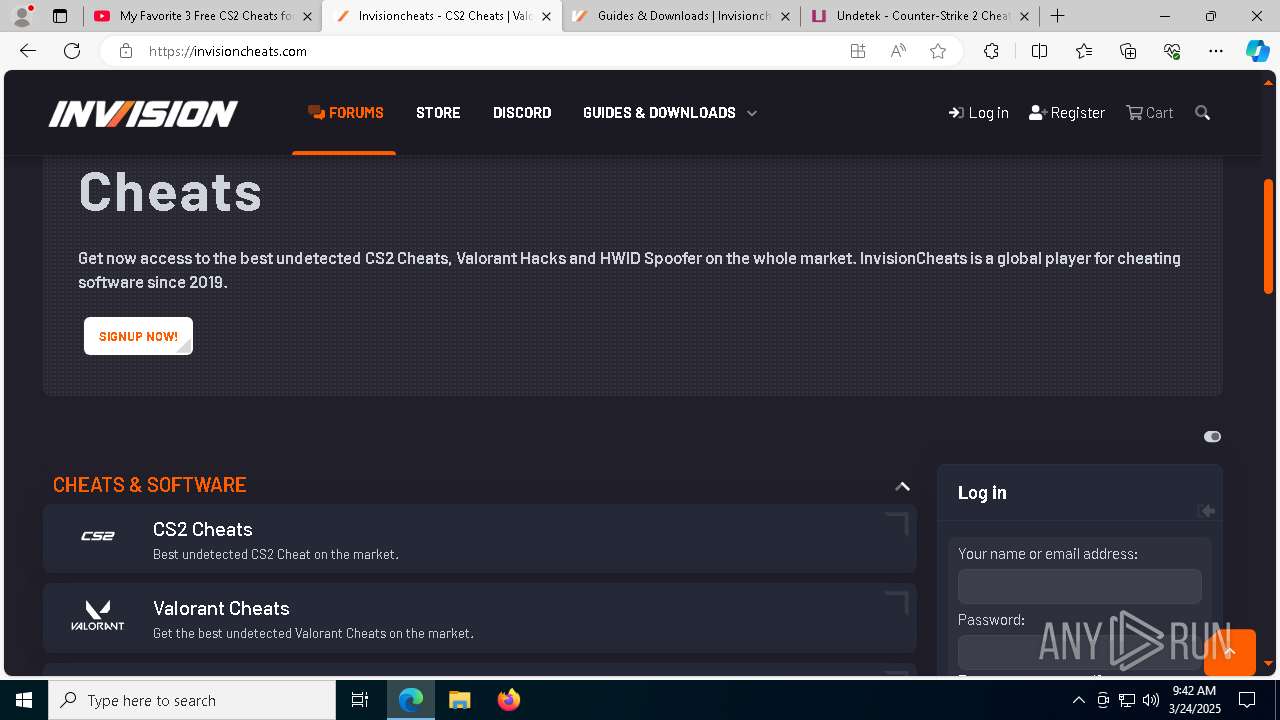This screenshot has width=1280, height=720.
Task: Close the Invisioncheats browser tab
Action: coord(546,16)
